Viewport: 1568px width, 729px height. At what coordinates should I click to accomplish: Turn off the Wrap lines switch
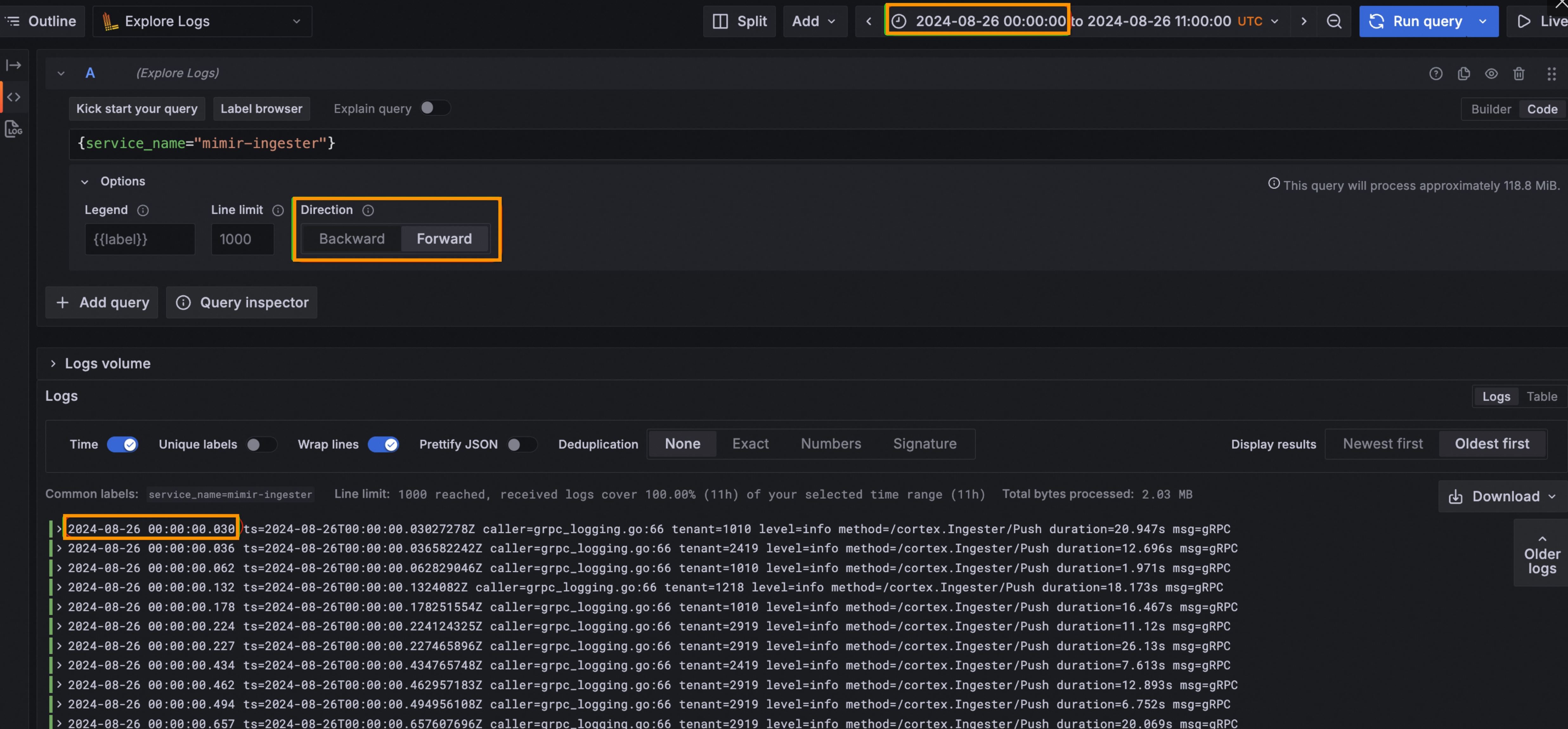384,444
